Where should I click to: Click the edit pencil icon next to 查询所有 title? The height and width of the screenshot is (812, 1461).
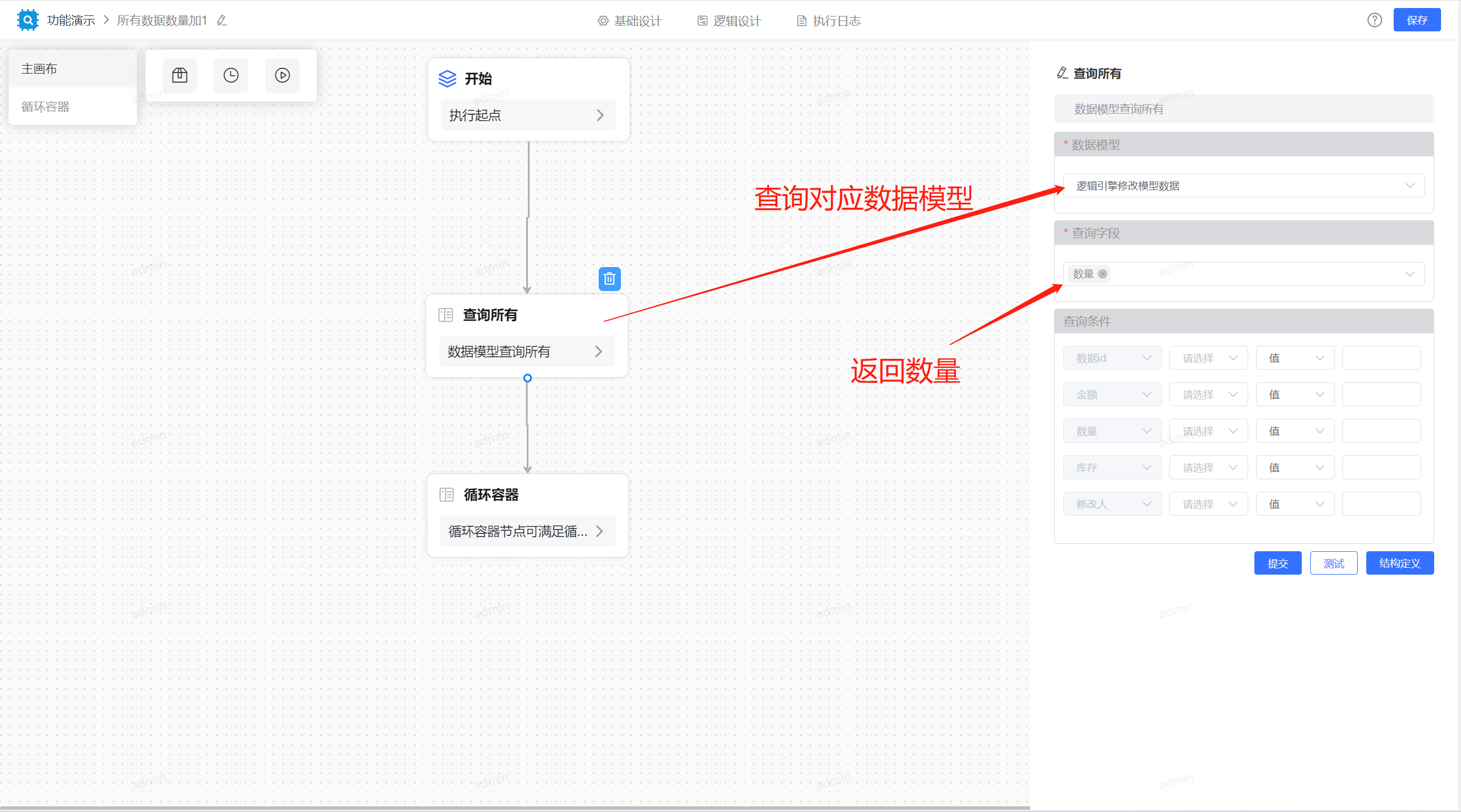click(x=1062, y=73)
